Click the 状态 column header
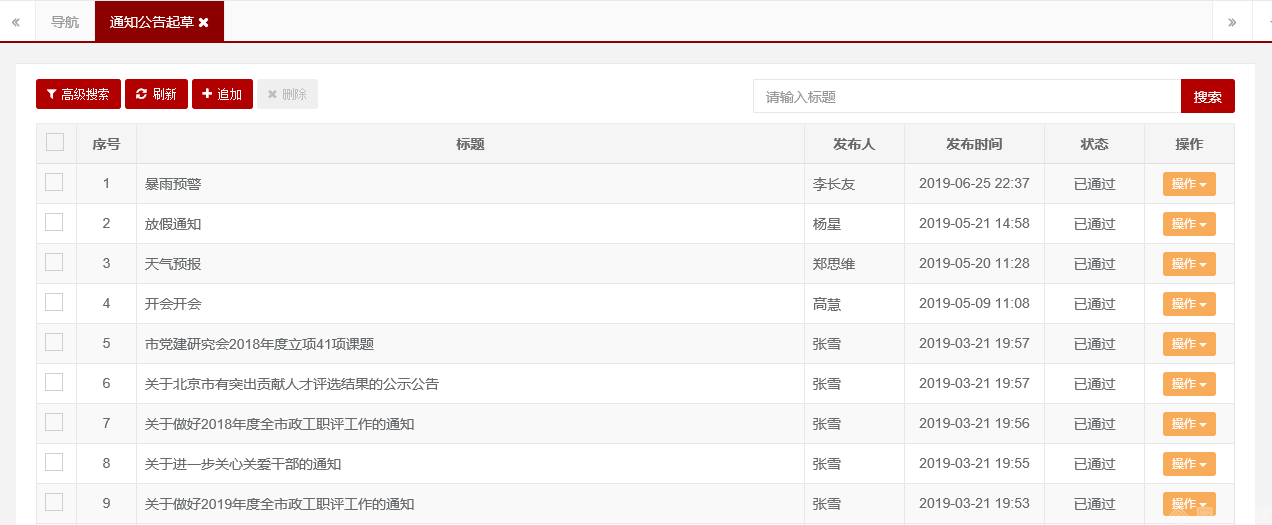The height and width of the screenshot is (525, 1272). (x=1094, y=144)
